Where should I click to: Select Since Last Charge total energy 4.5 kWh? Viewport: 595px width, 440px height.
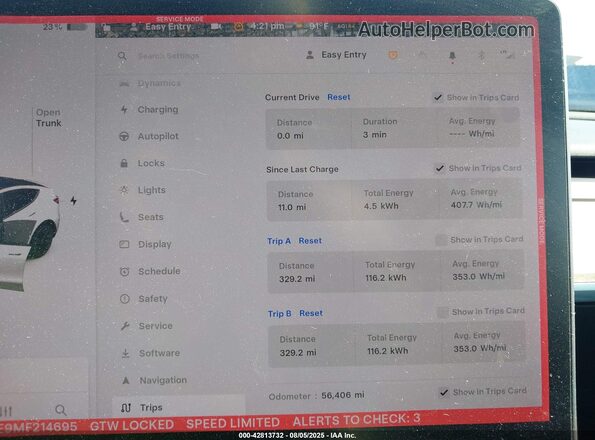[x=381, y=206]
